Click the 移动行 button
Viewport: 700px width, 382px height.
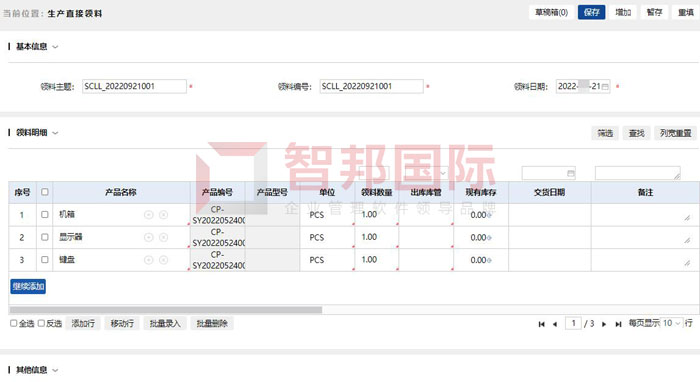122,323
